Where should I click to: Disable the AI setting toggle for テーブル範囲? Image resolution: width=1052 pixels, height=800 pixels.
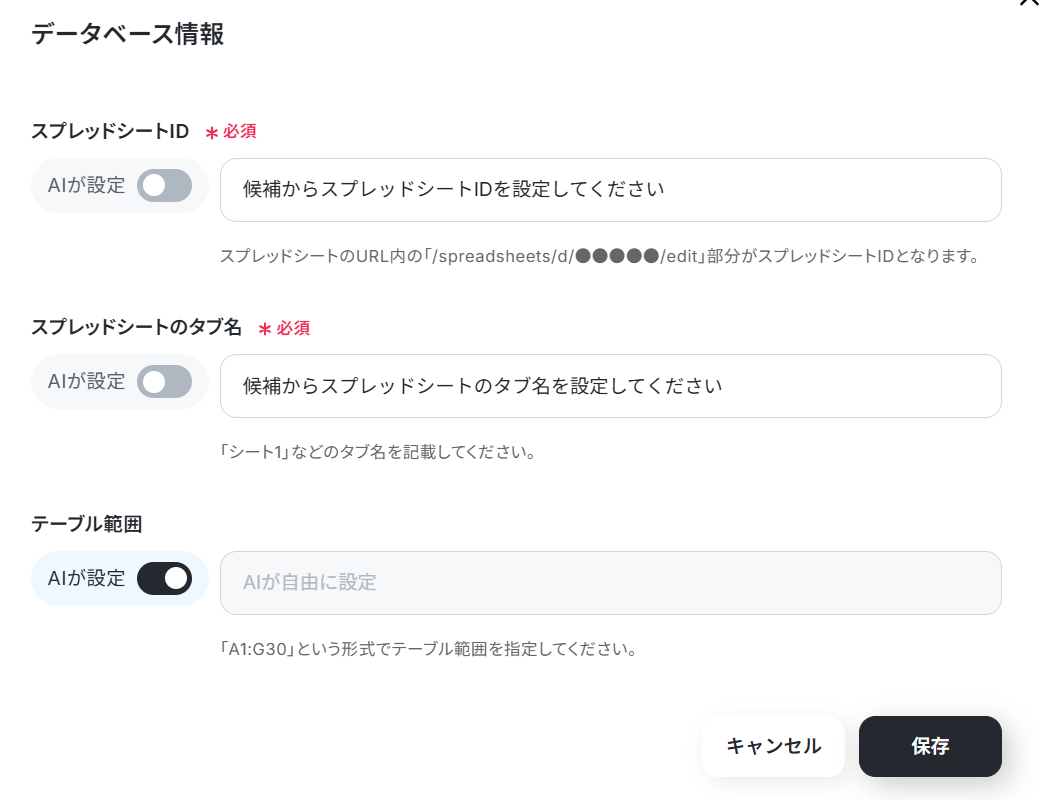tap(164, 579)
